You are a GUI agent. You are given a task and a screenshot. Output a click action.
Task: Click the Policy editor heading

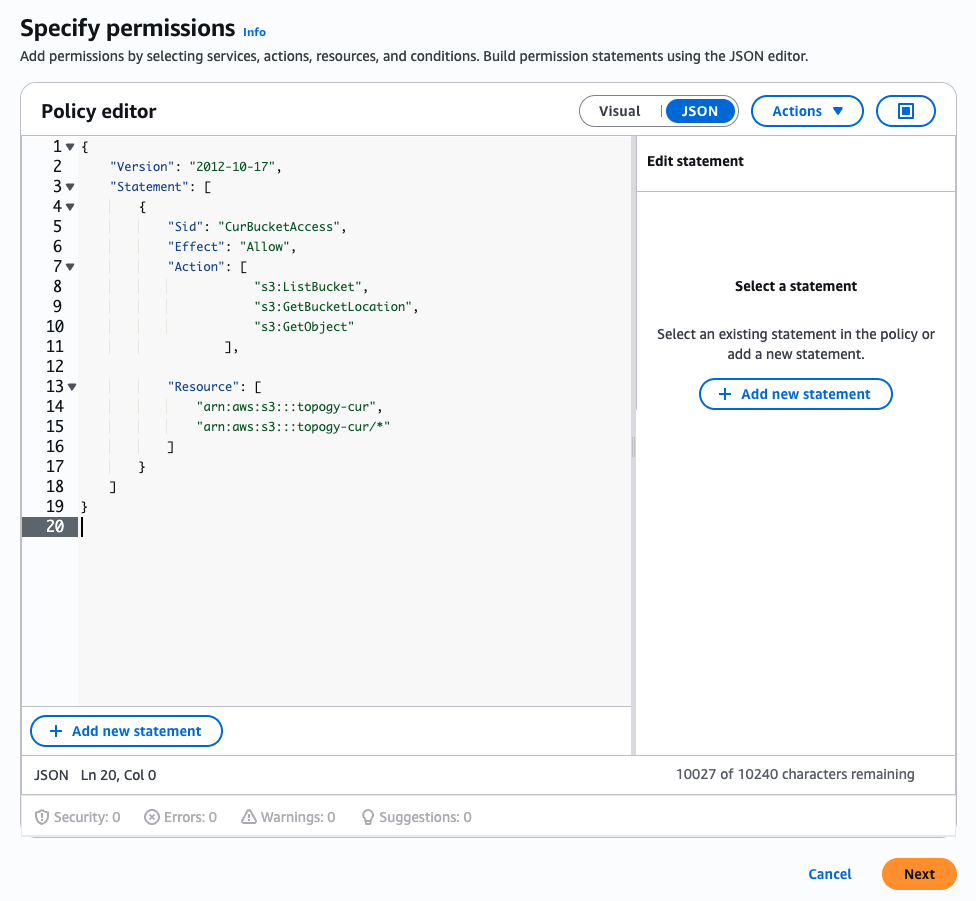click(98, 111)
